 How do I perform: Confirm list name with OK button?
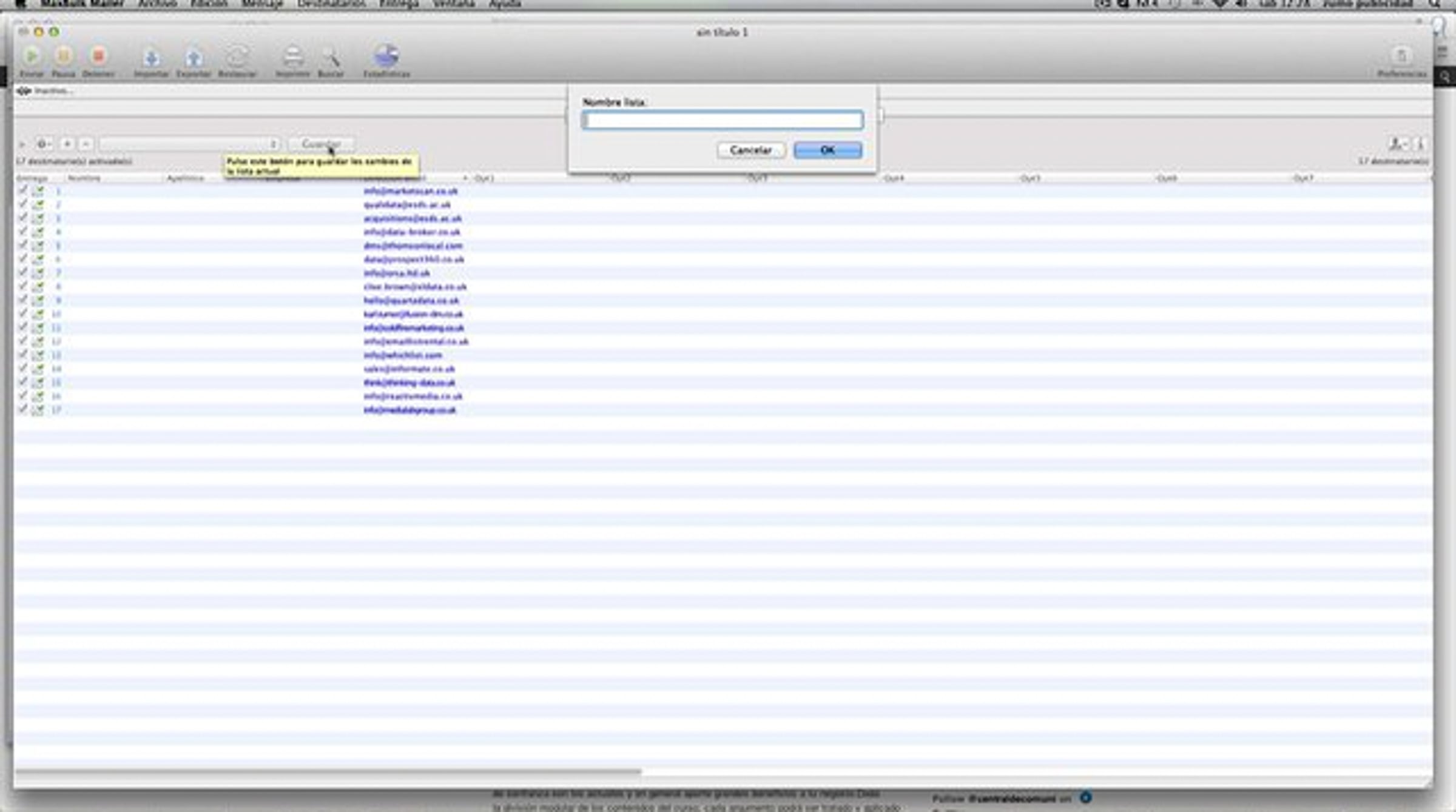[x=827, y=150]
